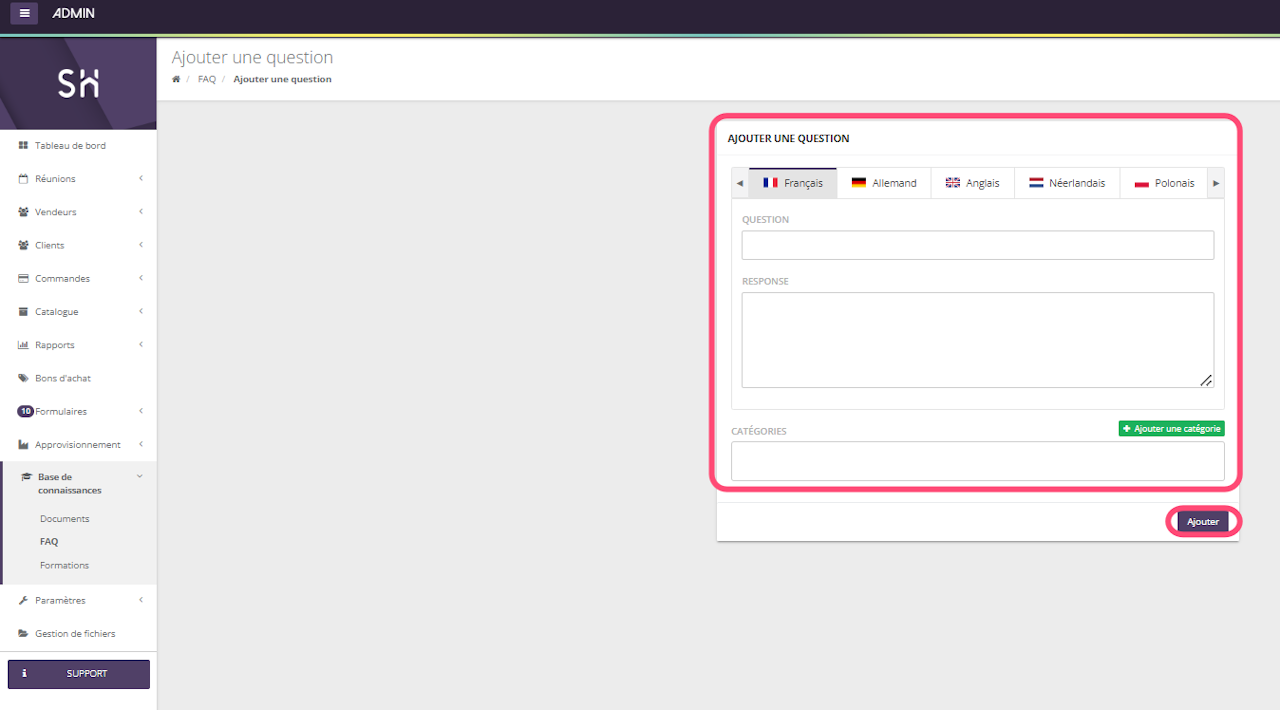Switch to the Allemand language tab
Image resolution: width=1280 pixels, height=710 pixels.
pyautogui.click(x=884, y=183)
